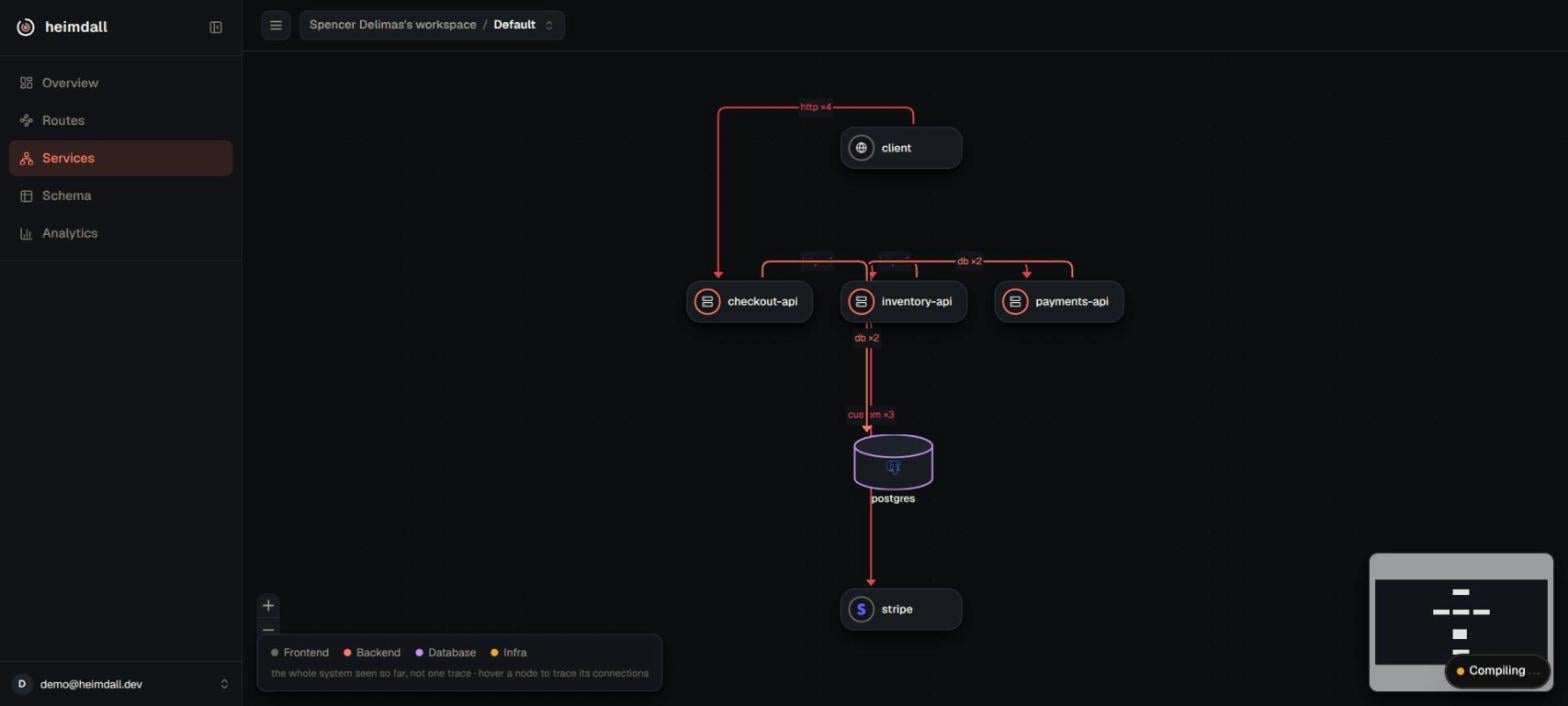Screen dimensions: 1568x706
Task: Click the Services node icon
Action: click(26, 158)
